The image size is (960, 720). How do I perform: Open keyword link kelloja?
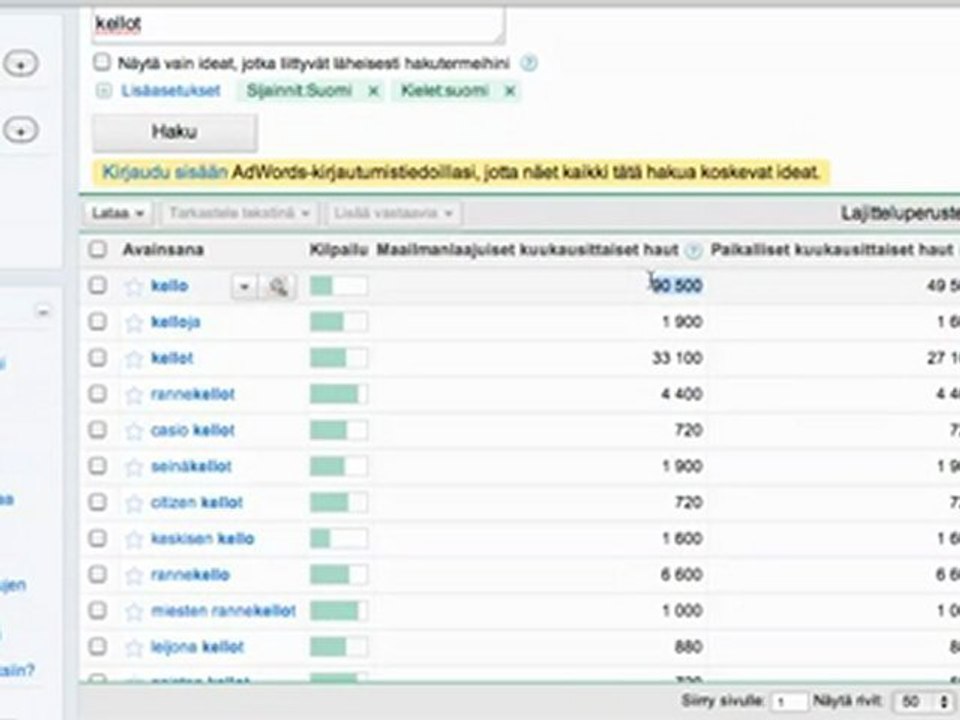click(176, 322)
